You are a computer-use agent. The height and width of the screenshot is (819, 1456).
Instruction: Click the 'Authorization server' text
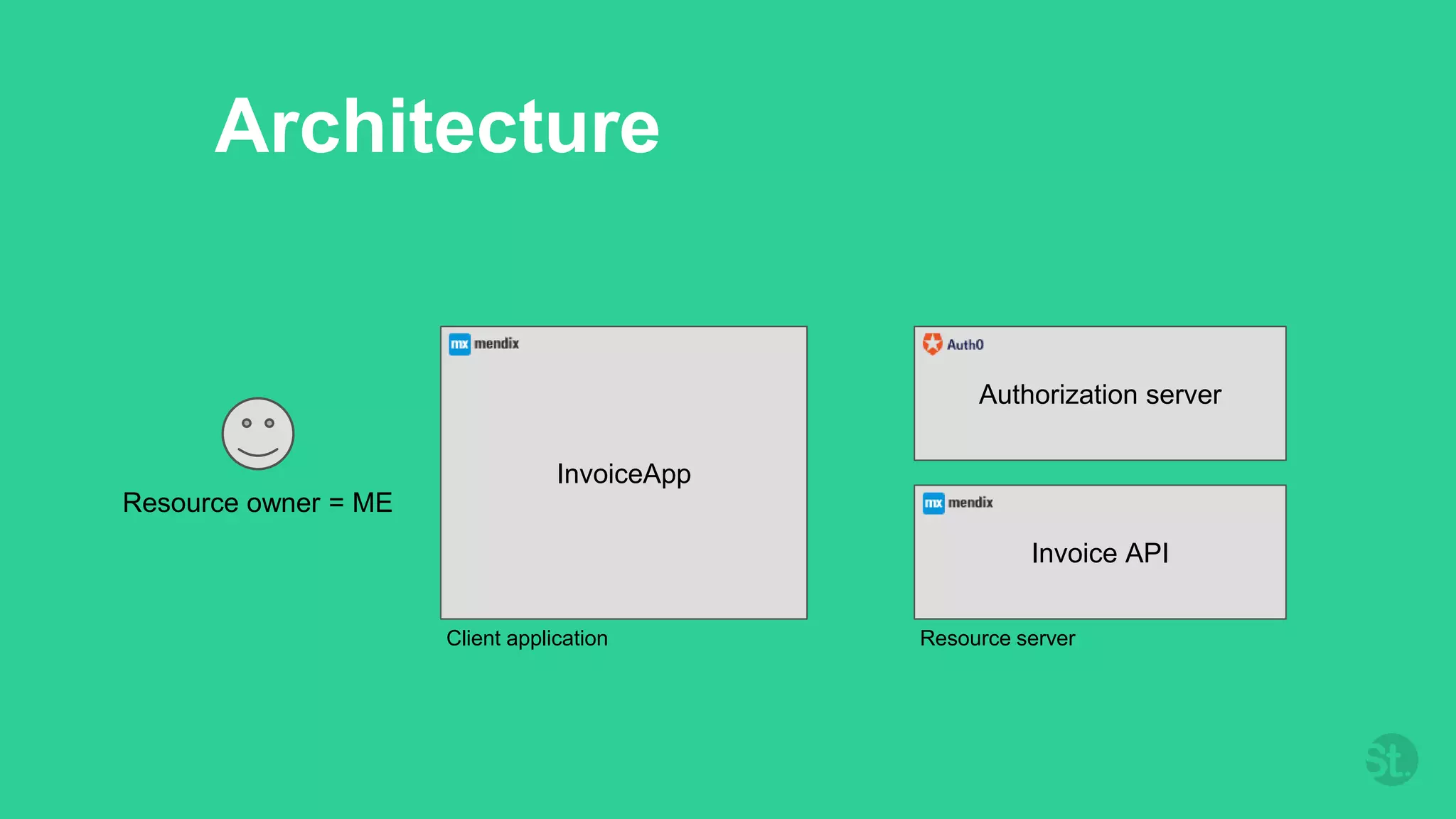point(1100,395)
